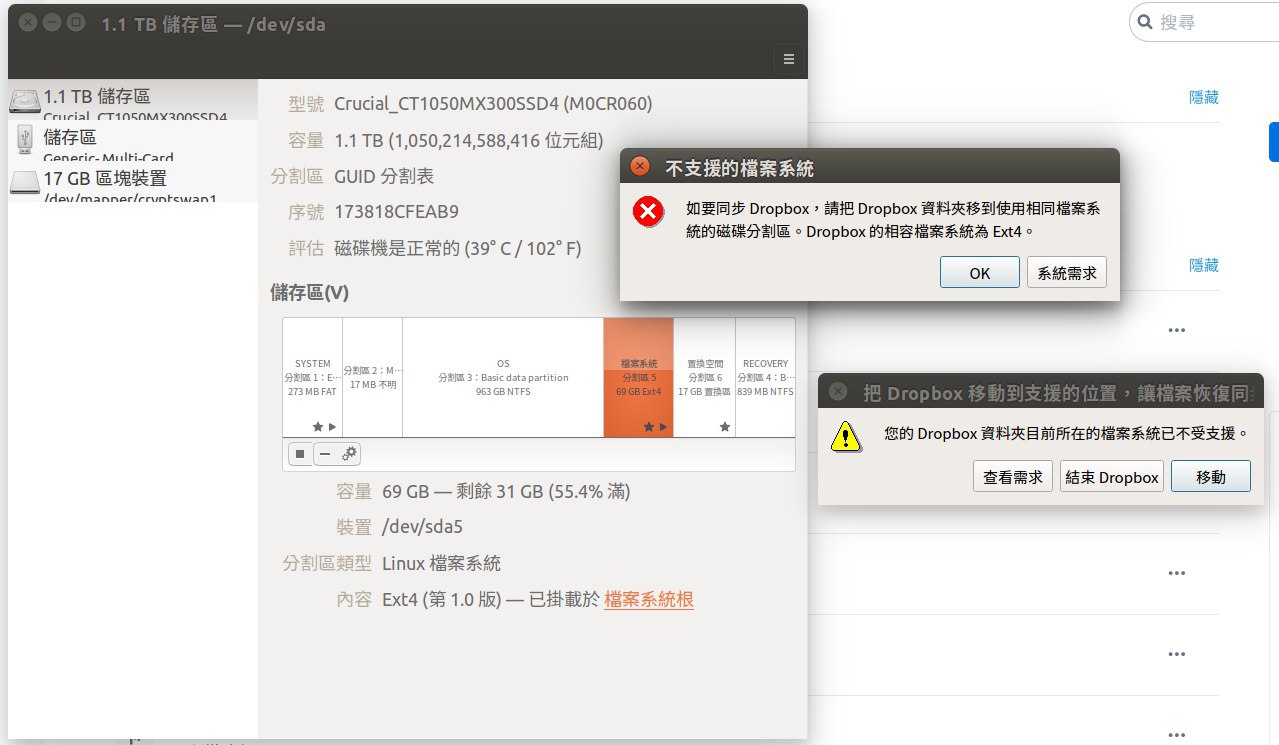Image resolution: width=1279 pixels, height=745 pixels.
Task: Click the text GUID 分割表
Action: [384, 176]
